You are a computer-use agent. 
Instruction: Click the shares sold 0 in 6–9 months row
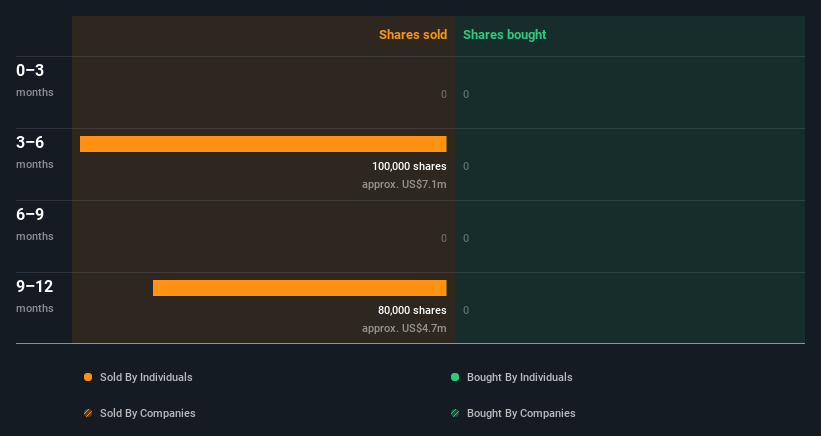(x=443, y=238)
